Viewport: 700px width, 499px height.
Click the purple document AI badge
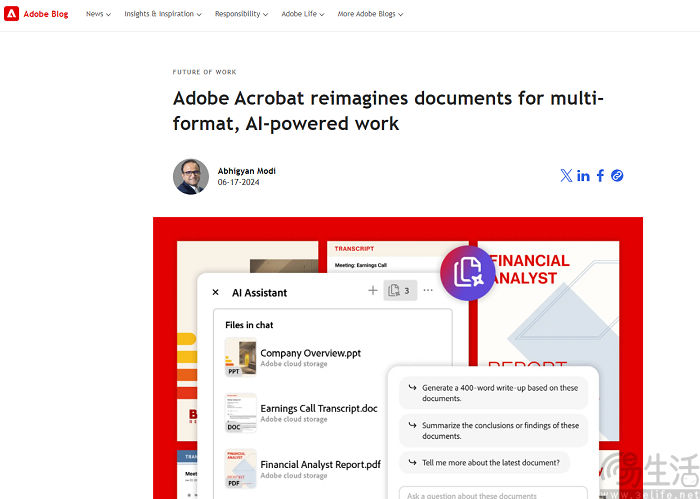point(467,273)
